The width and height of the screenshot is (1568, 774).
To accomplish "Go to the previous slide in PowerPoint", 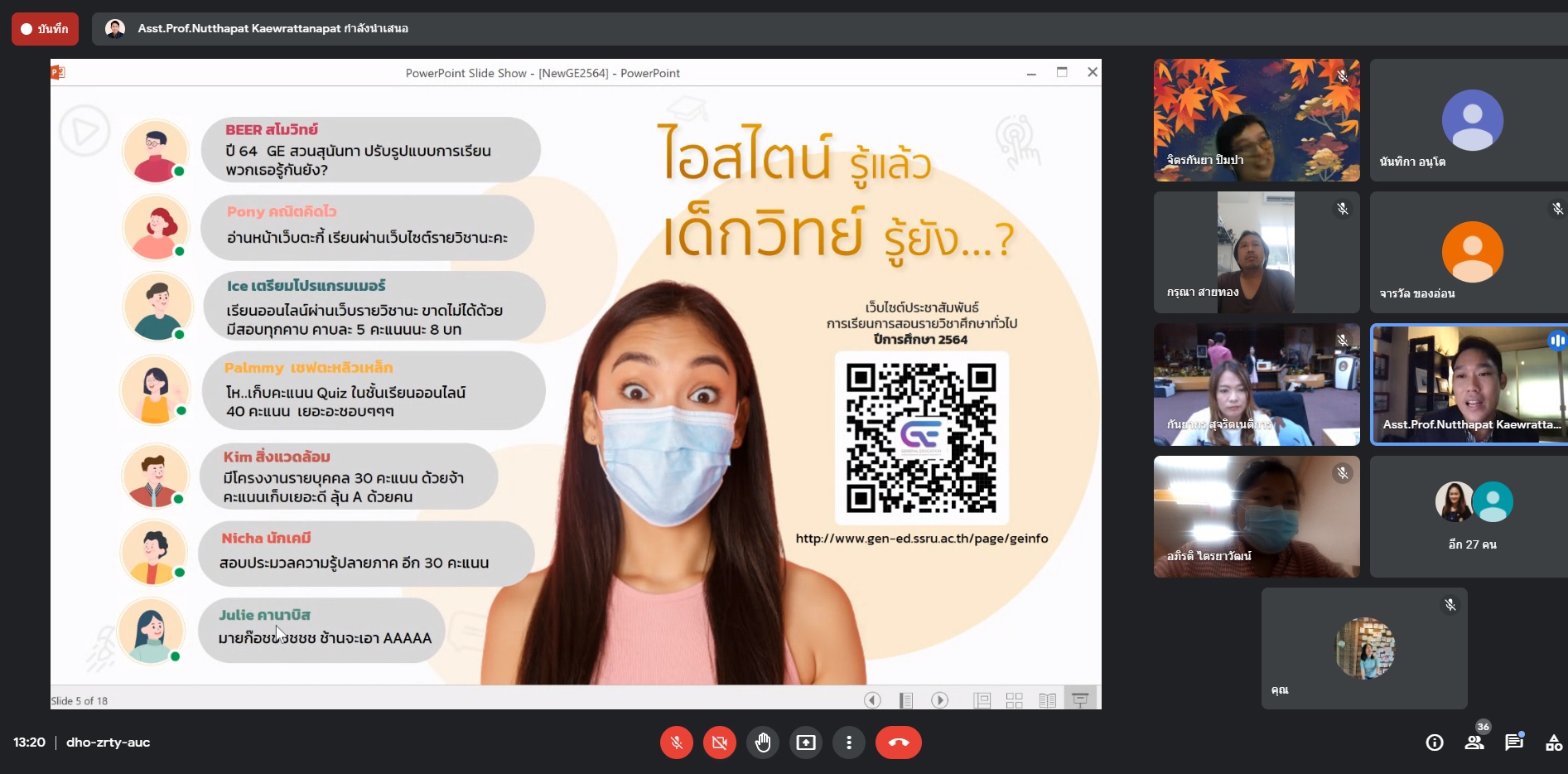I will [872, 700].
